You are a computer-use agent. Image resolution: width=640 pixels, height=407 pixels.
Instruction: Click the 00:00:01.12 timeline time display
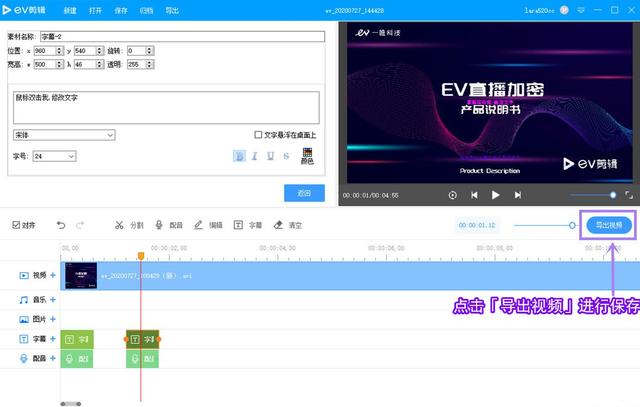pos(477,225)
